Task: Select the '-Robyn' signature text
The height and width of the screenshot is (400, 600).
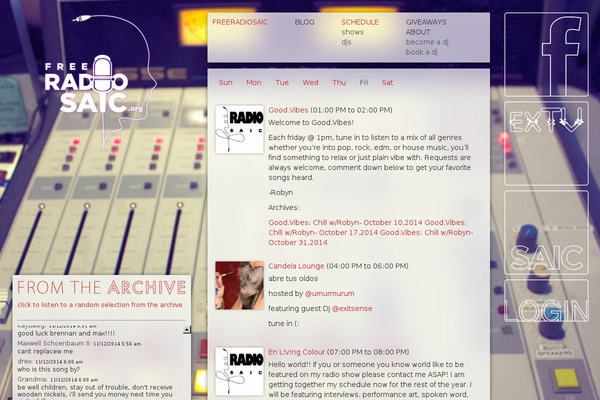Action: (280, 193)
